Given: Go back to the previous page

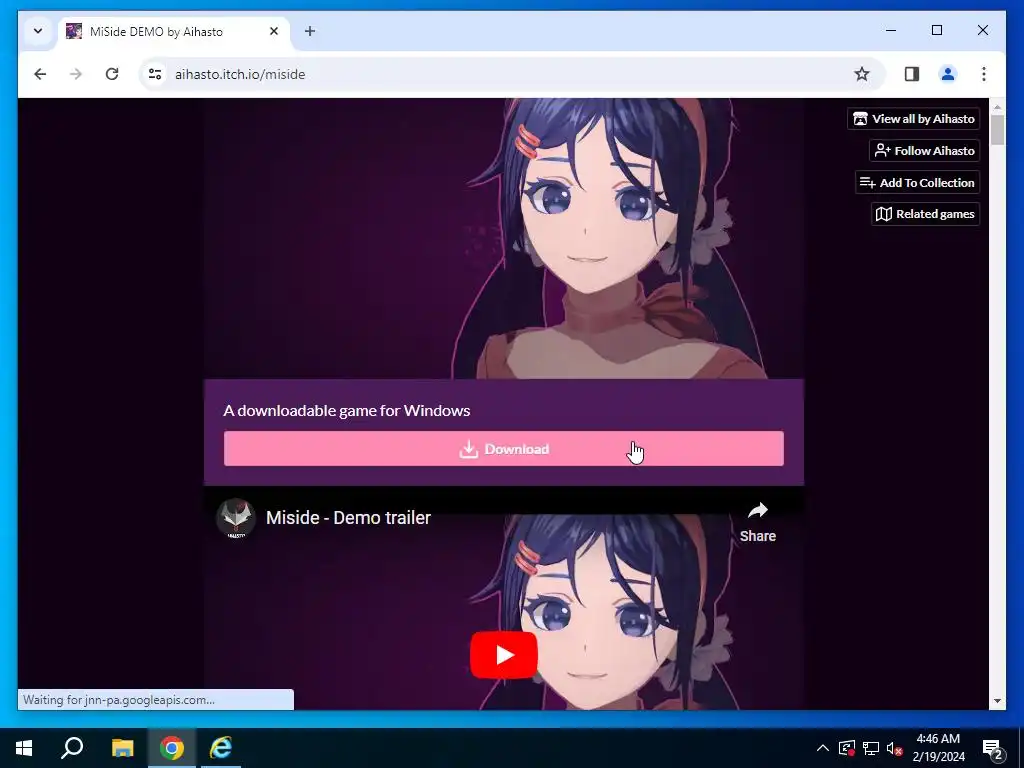Looking at the screenshot, I should [40, 74].
